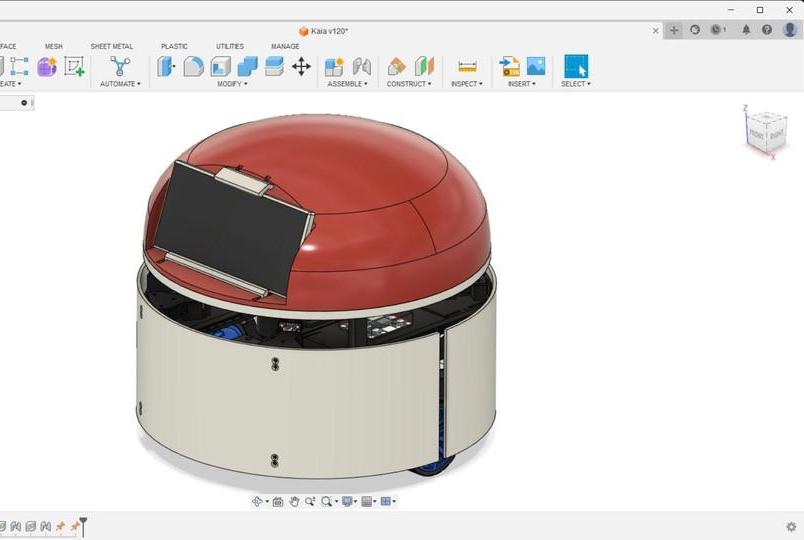Screen dimensions: 804x540
Task: Open the Automate scissors-shaped tool
Action: (120, 66)
